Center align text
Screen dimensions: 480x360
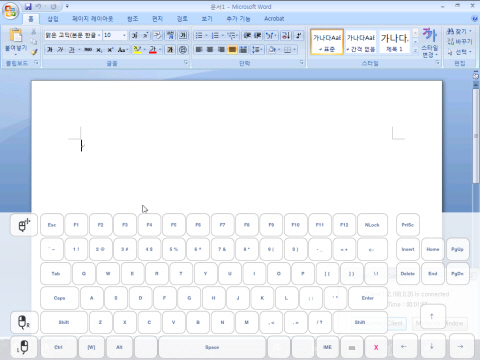[210, 50]
